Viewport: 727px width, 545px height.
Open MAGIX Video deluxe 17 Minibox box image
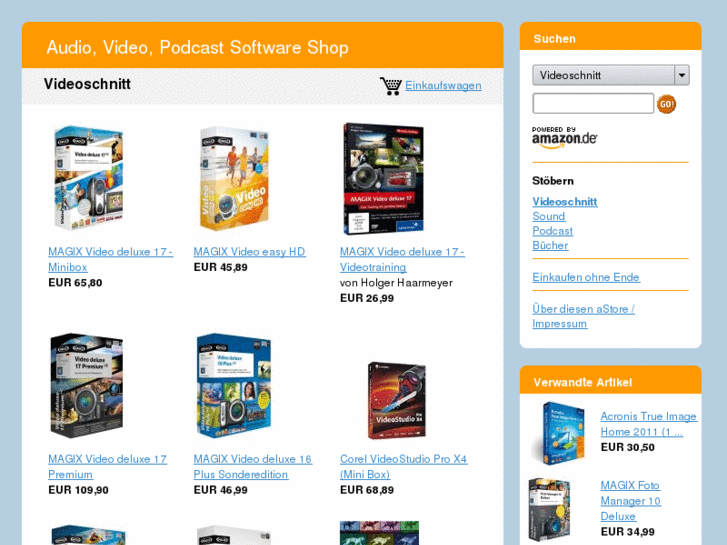(89, 178)
